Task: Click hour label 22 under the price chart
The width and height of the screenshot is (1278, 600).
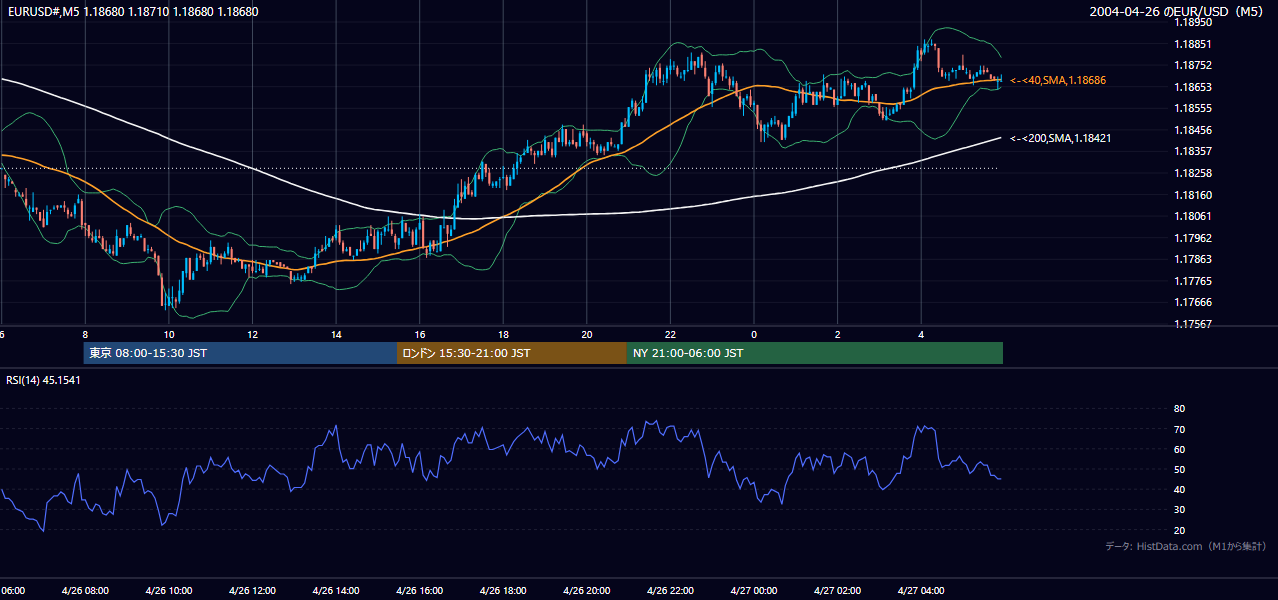Action: (x=670, y=334)
